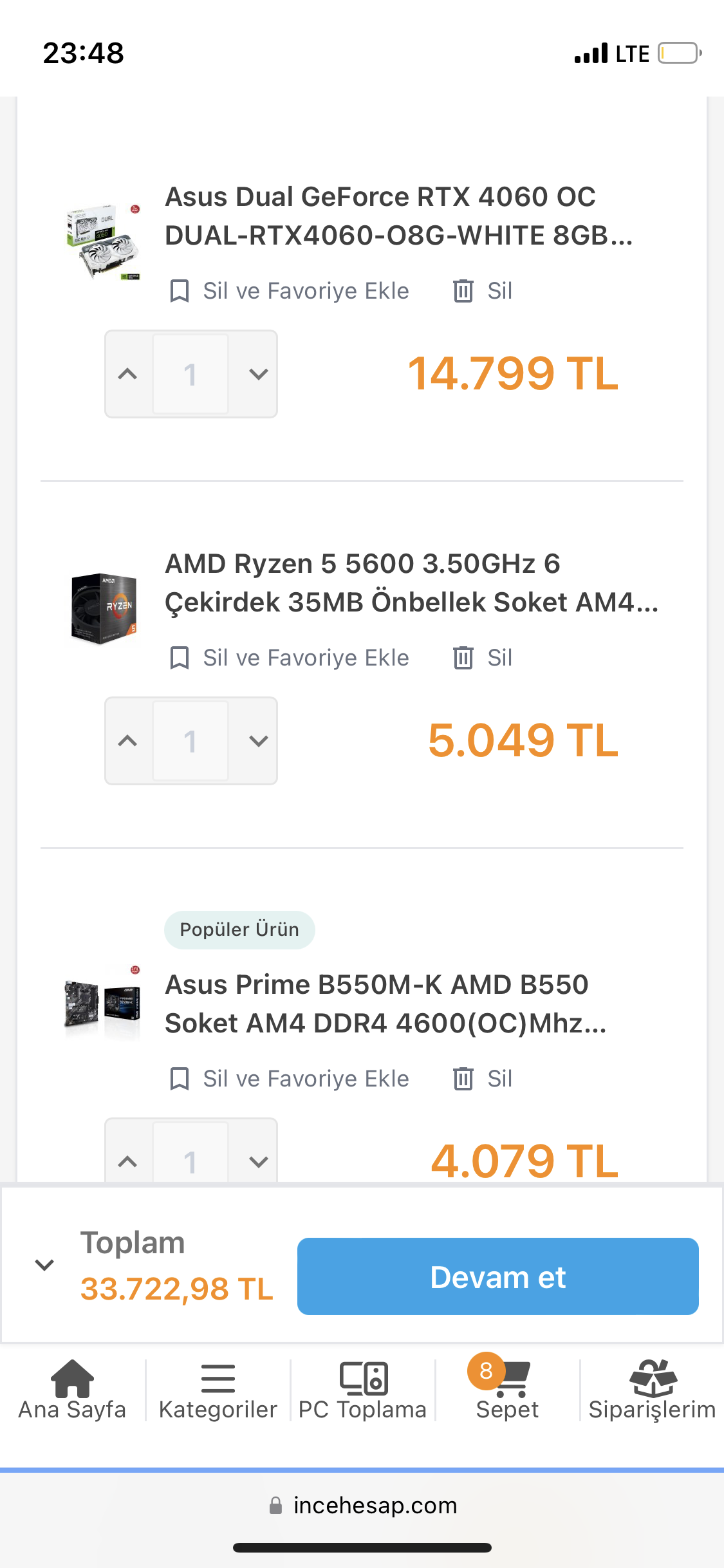724x1568 pixels.
Task: Expand the Toplam total details chevron
Action: point(44,1265)
